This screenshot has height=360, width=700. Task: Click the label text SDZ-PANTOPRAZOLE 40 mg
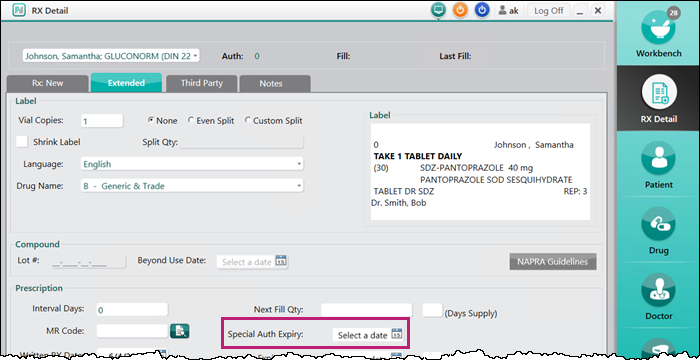[477, 168]
